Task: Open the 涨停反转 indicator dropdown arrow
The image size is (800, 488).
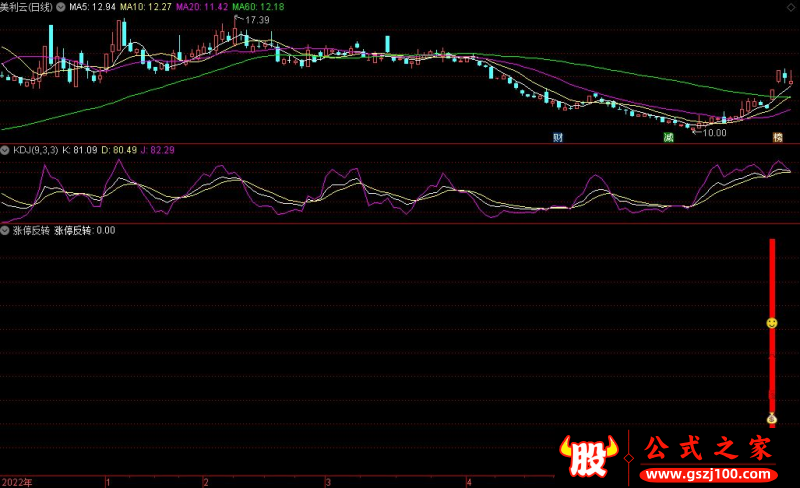Action: coord(5,230)
